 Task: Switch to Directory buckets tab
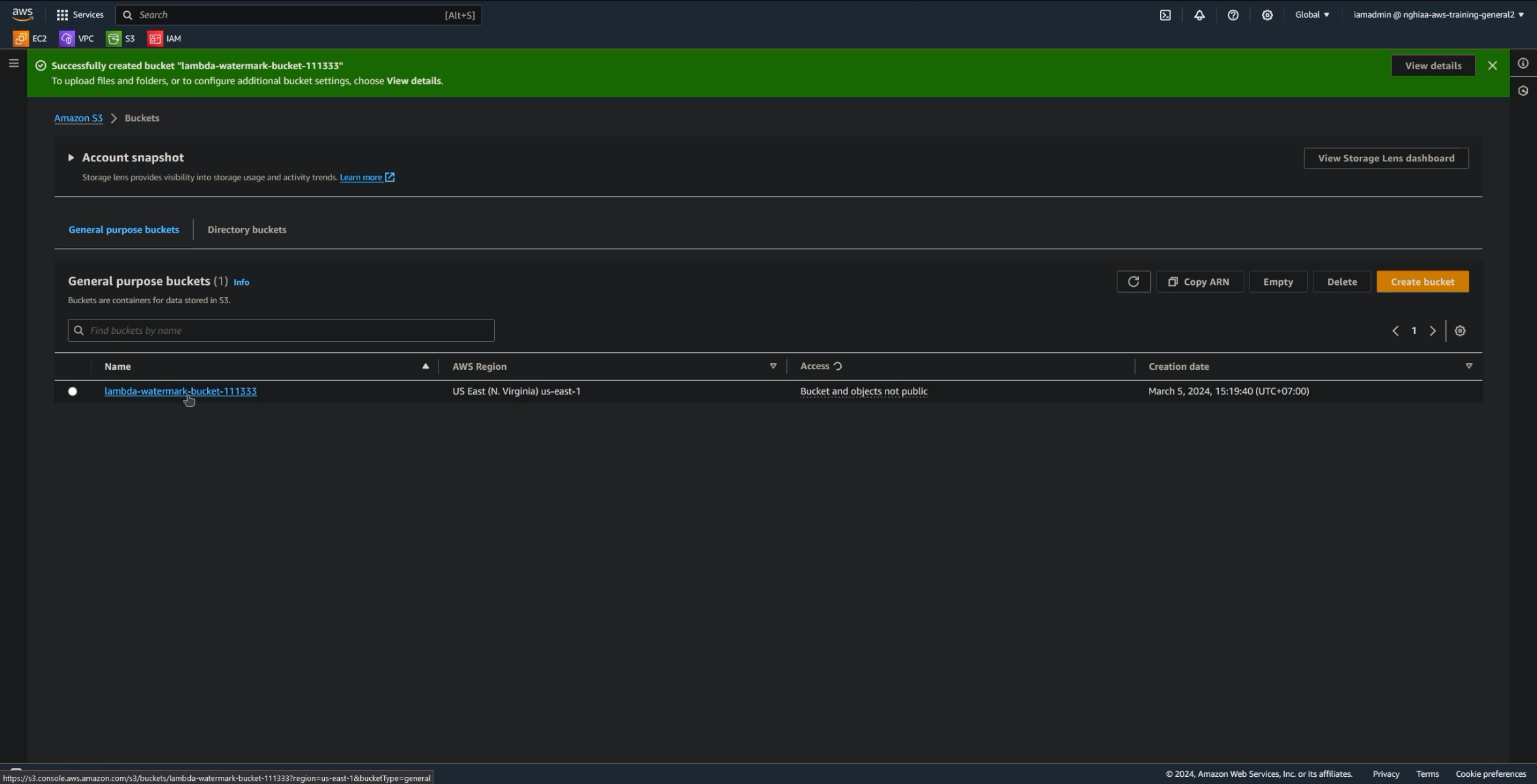[247, 229]
